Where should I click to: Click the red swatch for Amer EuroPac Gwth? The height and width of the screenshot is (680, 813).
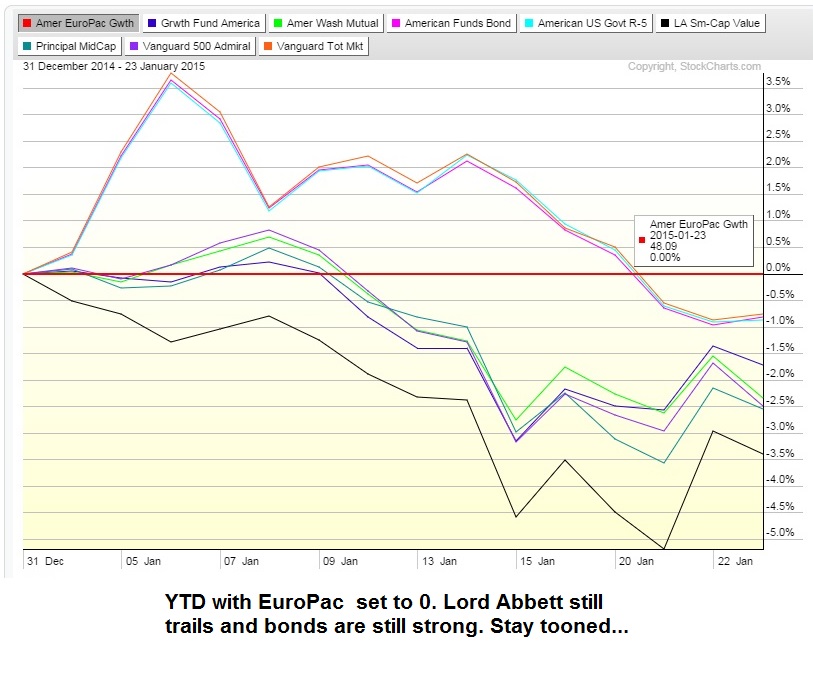[x=27, y=23]
